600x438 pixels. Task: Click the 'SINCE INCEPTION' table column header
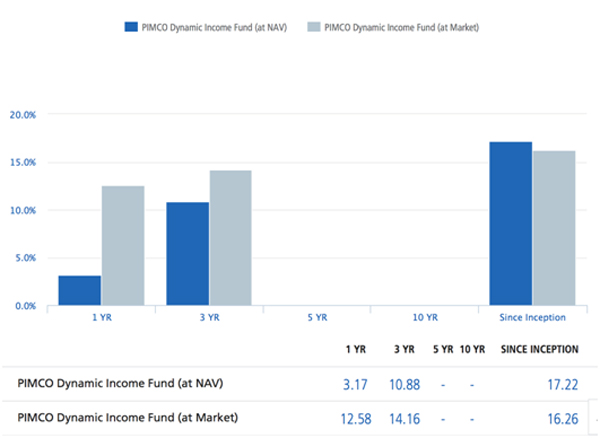[x=540, y=349]
